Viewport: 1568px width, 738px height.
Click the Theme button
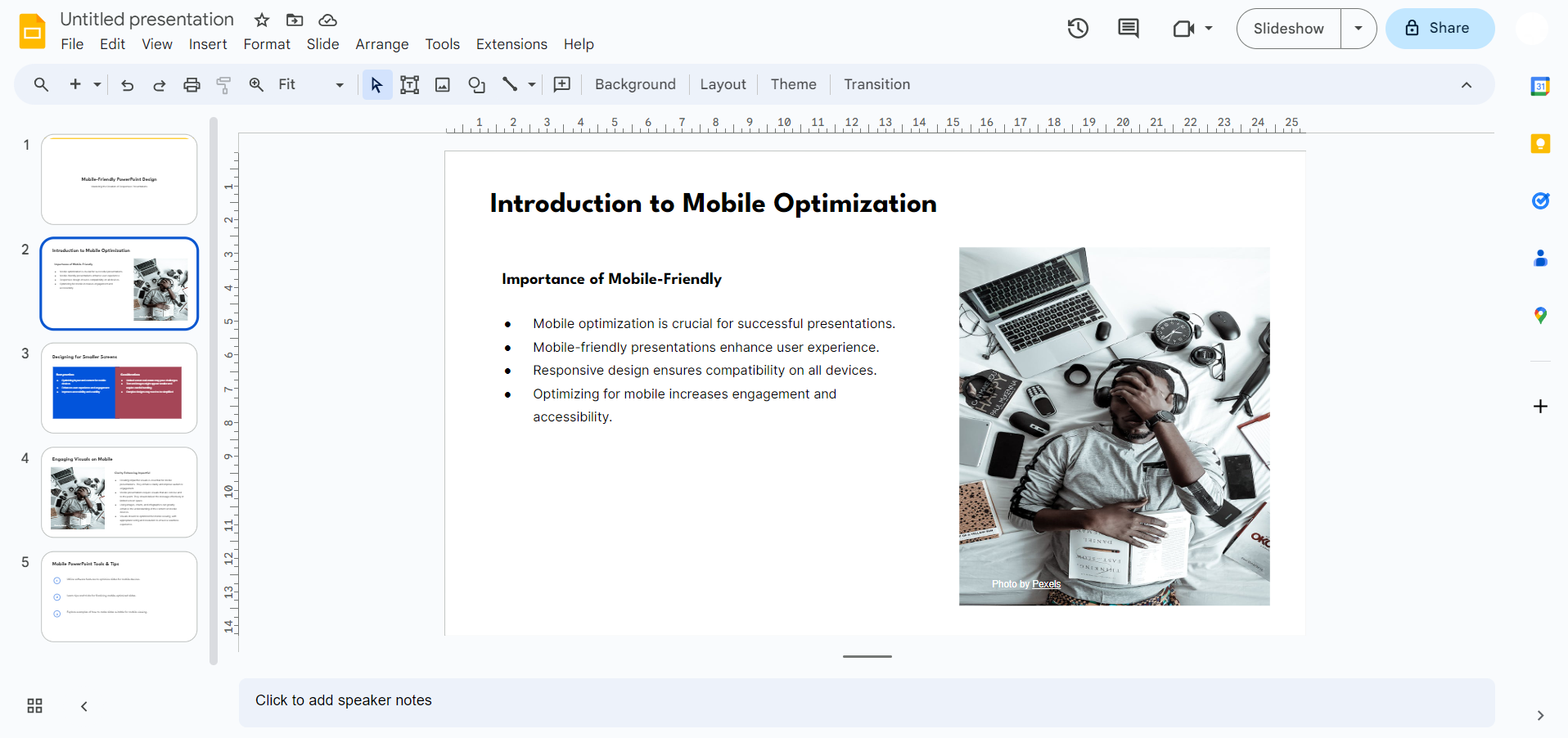(792, 84)
